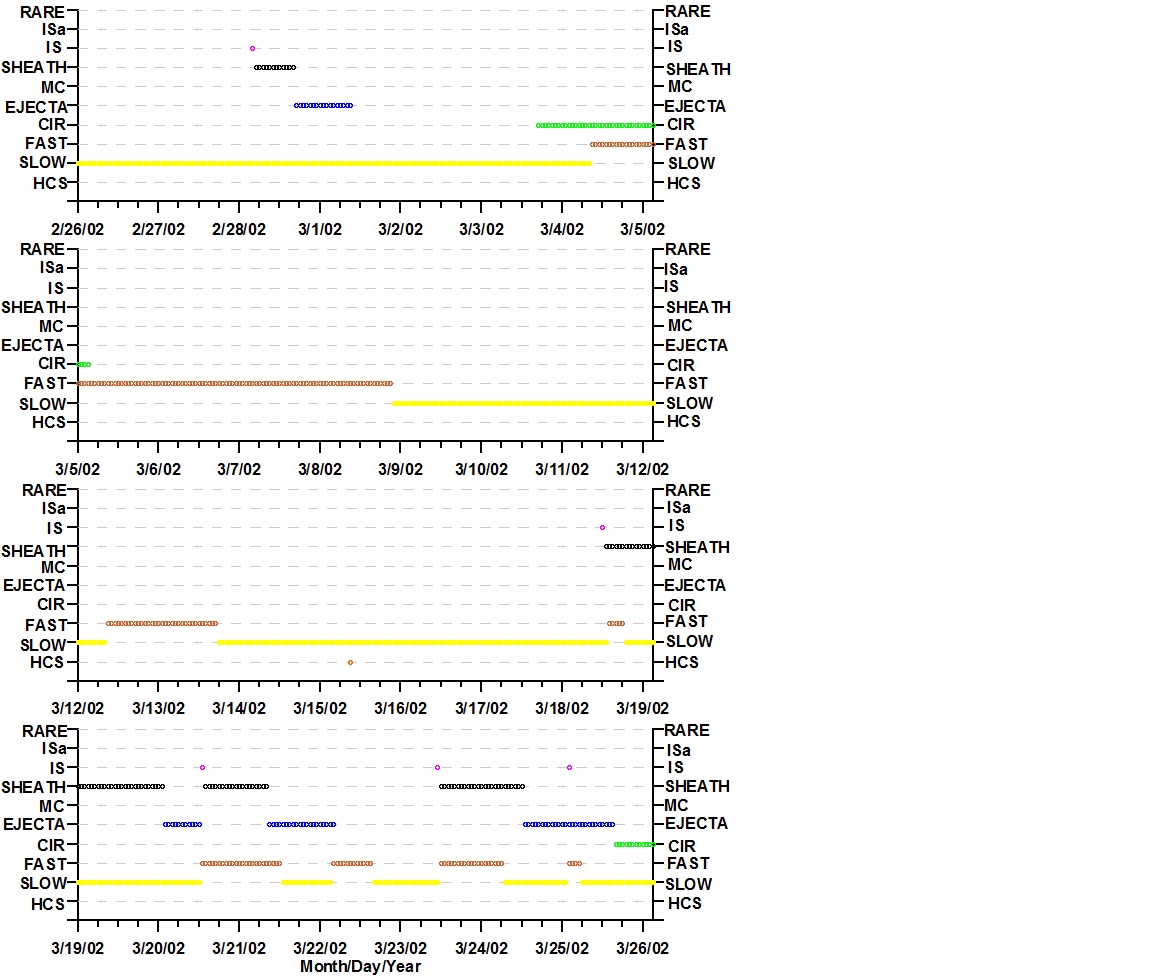This screenshot has width=1154, height=976.
Task: Click the left EJECTA label in bottom panel
Action: [x=35, y=824]
